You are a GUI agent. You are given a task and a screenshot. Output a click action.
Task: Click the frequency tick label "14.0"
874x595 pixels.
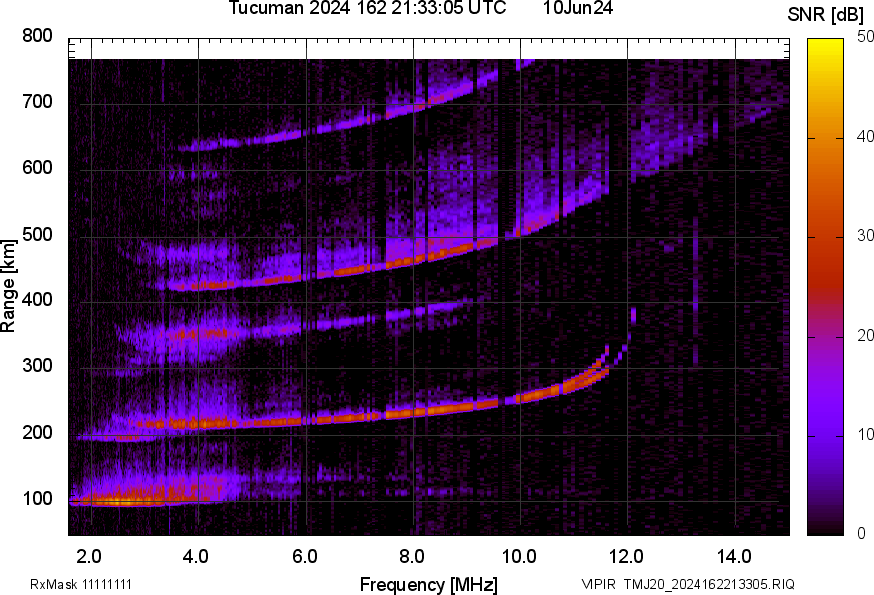pyautogui.click(x=734, y=556)
